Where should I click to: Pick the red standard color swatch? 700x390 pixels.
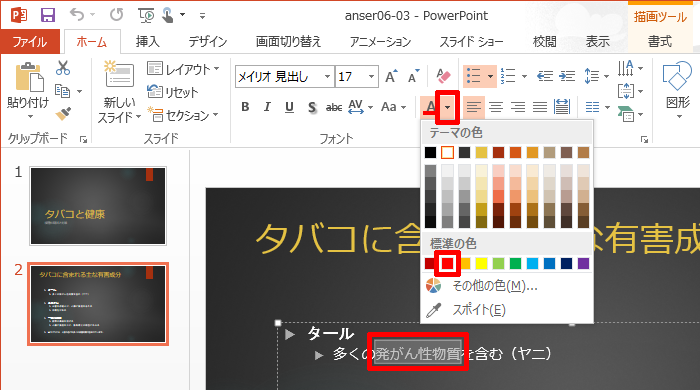pyautogui.click(x=447, y=264)
